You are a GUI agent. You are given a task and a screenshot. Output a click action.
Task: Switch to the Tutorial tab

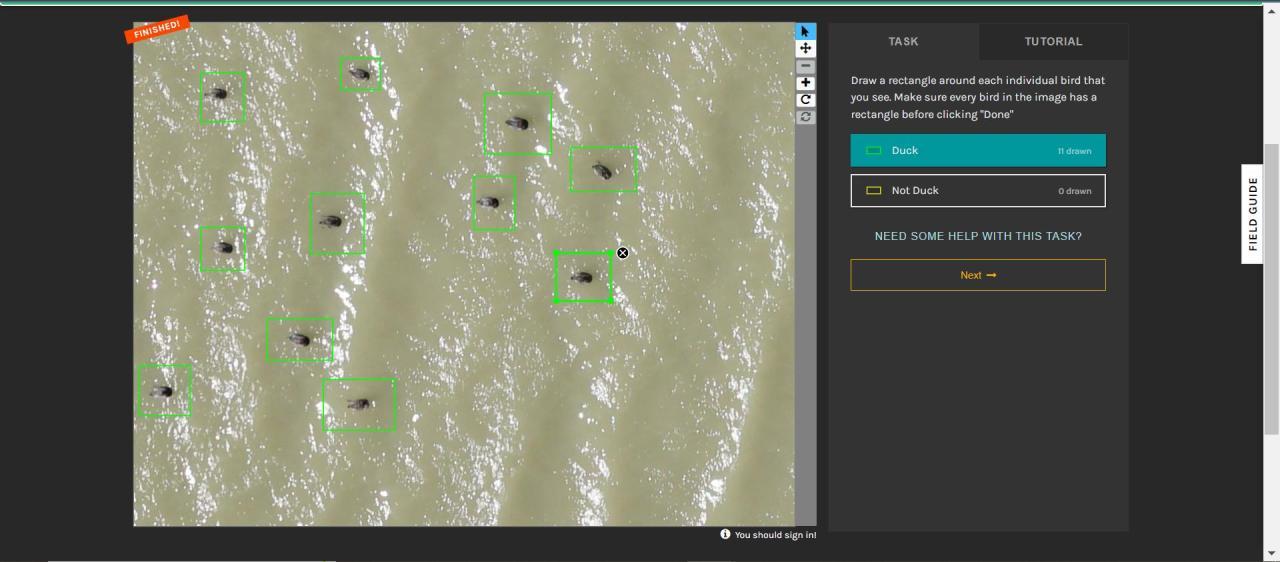[1053, 42]
